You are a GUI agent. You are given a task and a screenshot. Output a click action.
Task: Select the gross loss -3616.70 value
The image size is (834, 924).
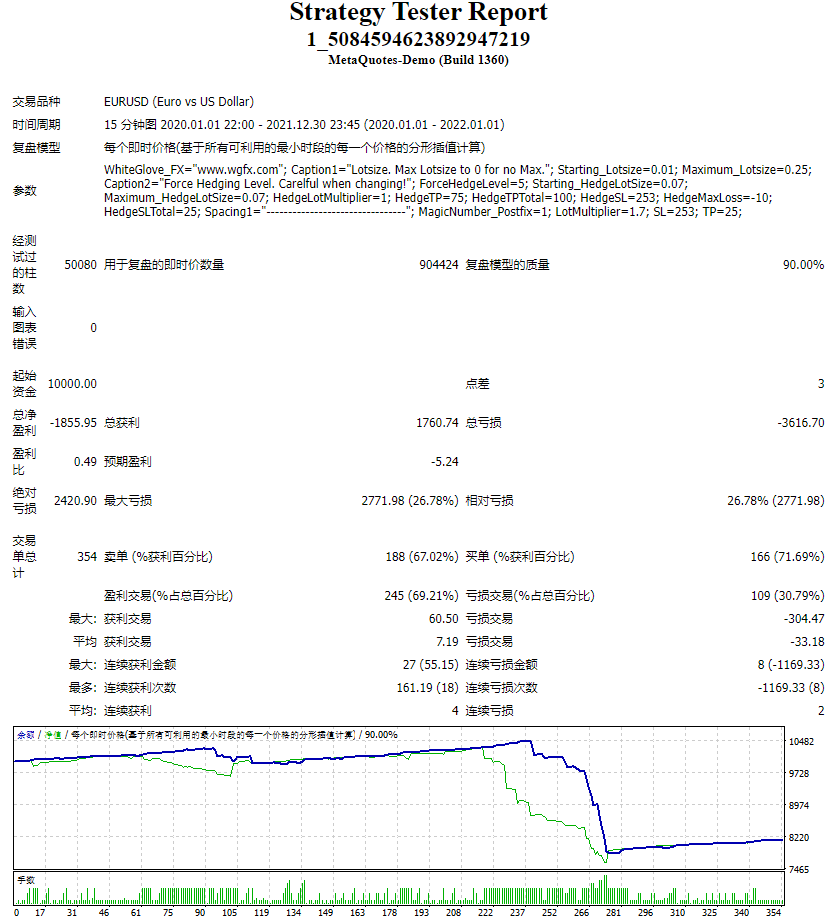pyautogui.click(x=801, y=423)
